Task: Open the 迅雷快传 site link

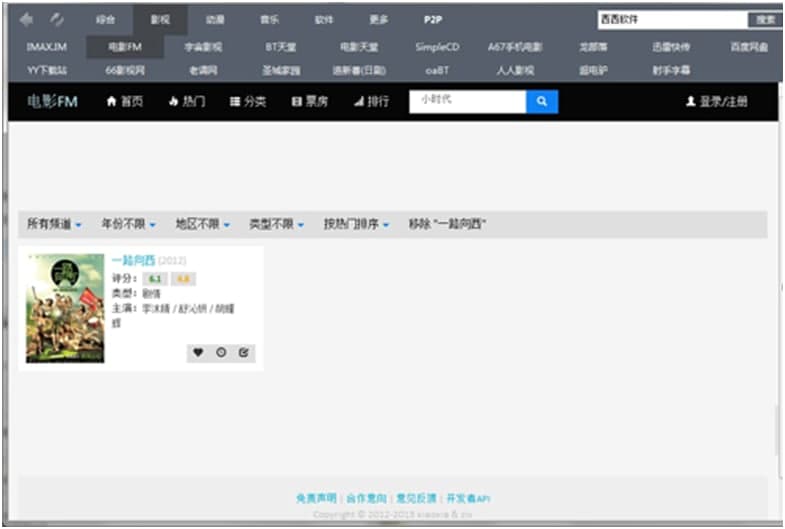Action: pyautogui.click(x=671, y=47)
